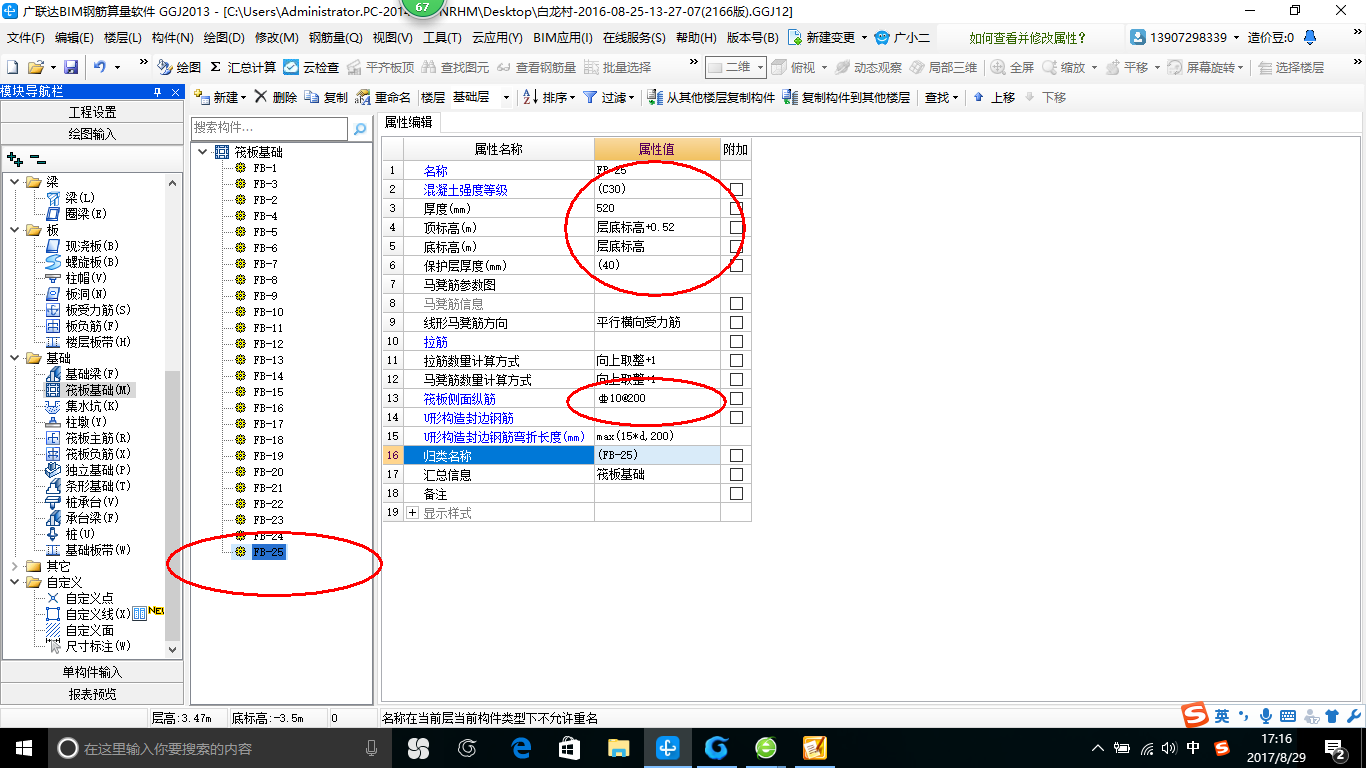The height and width of the screenshot is (768, 1366).
Task: Toggle checkbox for 马凳筋信息 row
Action: click(736, 304)
